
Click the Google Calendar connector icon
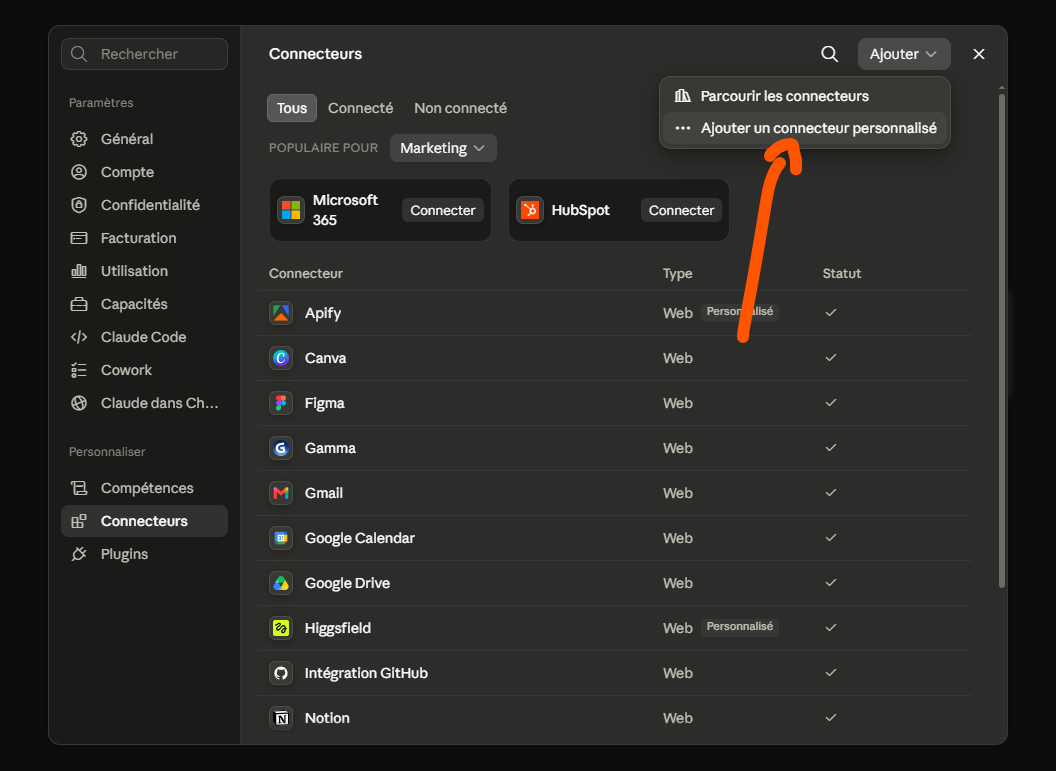coord(281,538)
